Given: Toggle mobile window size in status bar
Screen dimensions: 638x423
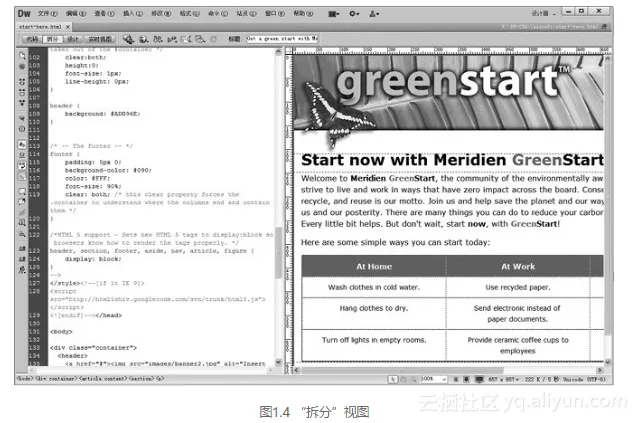Looking at the screenshot, I should click(x=456, y=379).
